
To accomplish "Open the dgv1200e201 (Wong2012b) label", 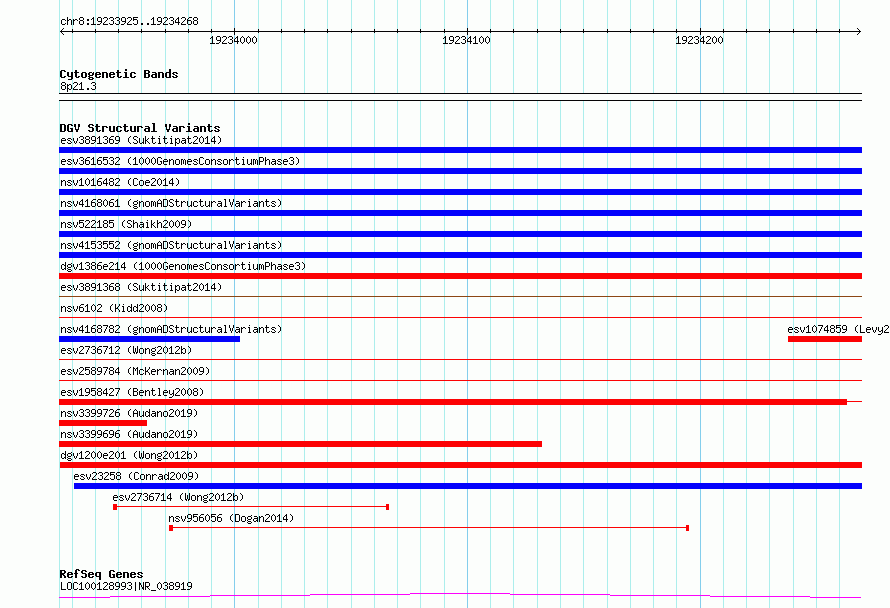I will (129, 455).
